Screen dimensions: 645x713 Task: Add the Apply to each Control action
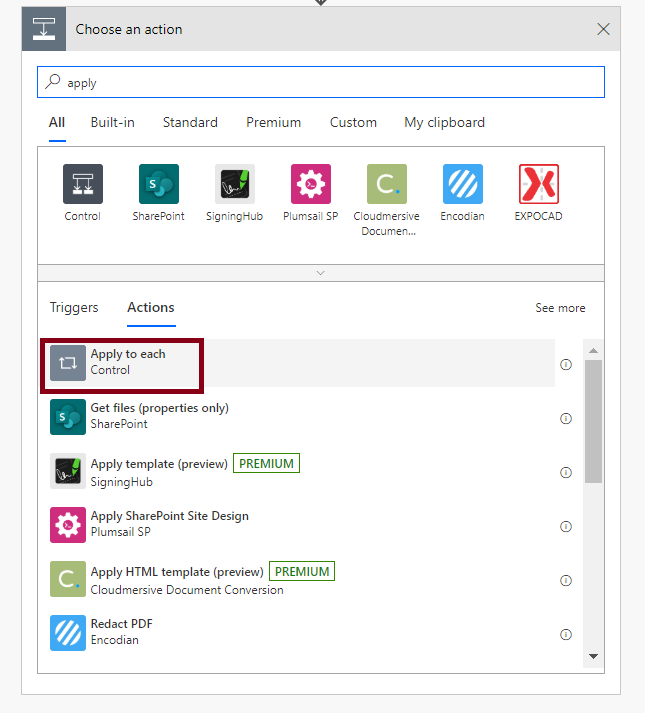pos(297,363)
